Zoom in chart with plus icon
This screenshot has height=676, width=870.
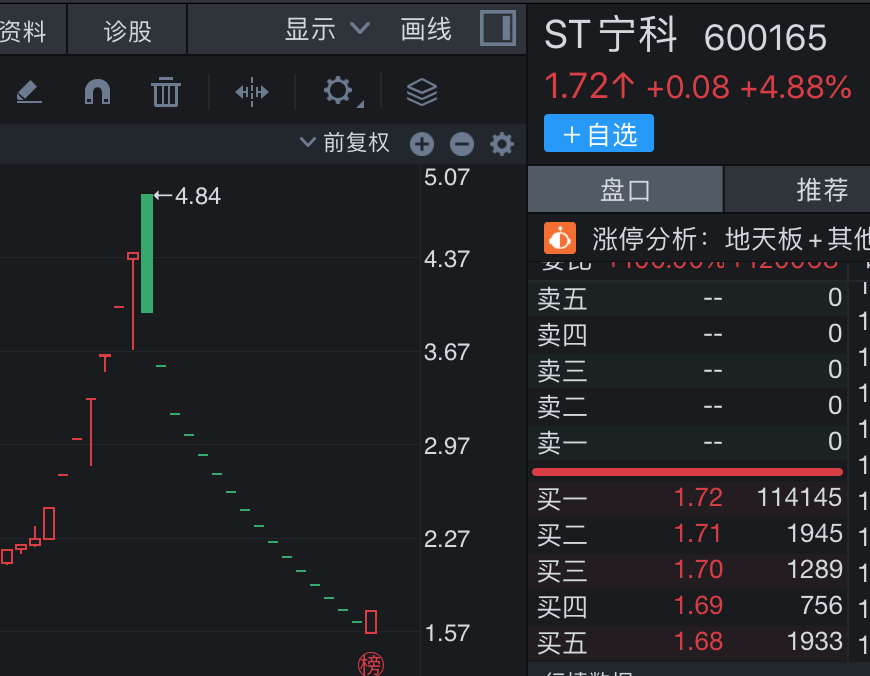tap(422, 144)
